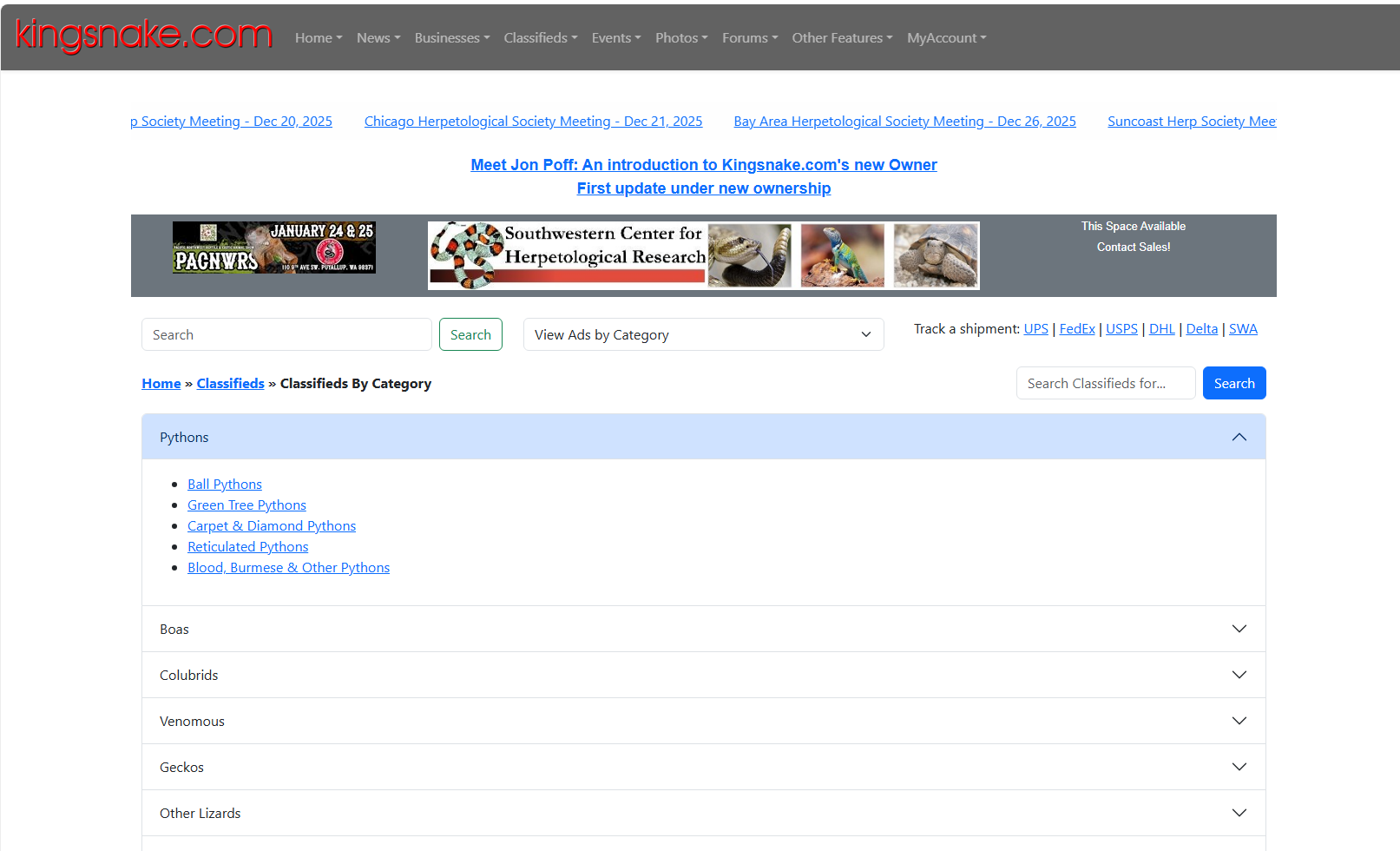Click the kingsnake.com logo

pos(144,35)
